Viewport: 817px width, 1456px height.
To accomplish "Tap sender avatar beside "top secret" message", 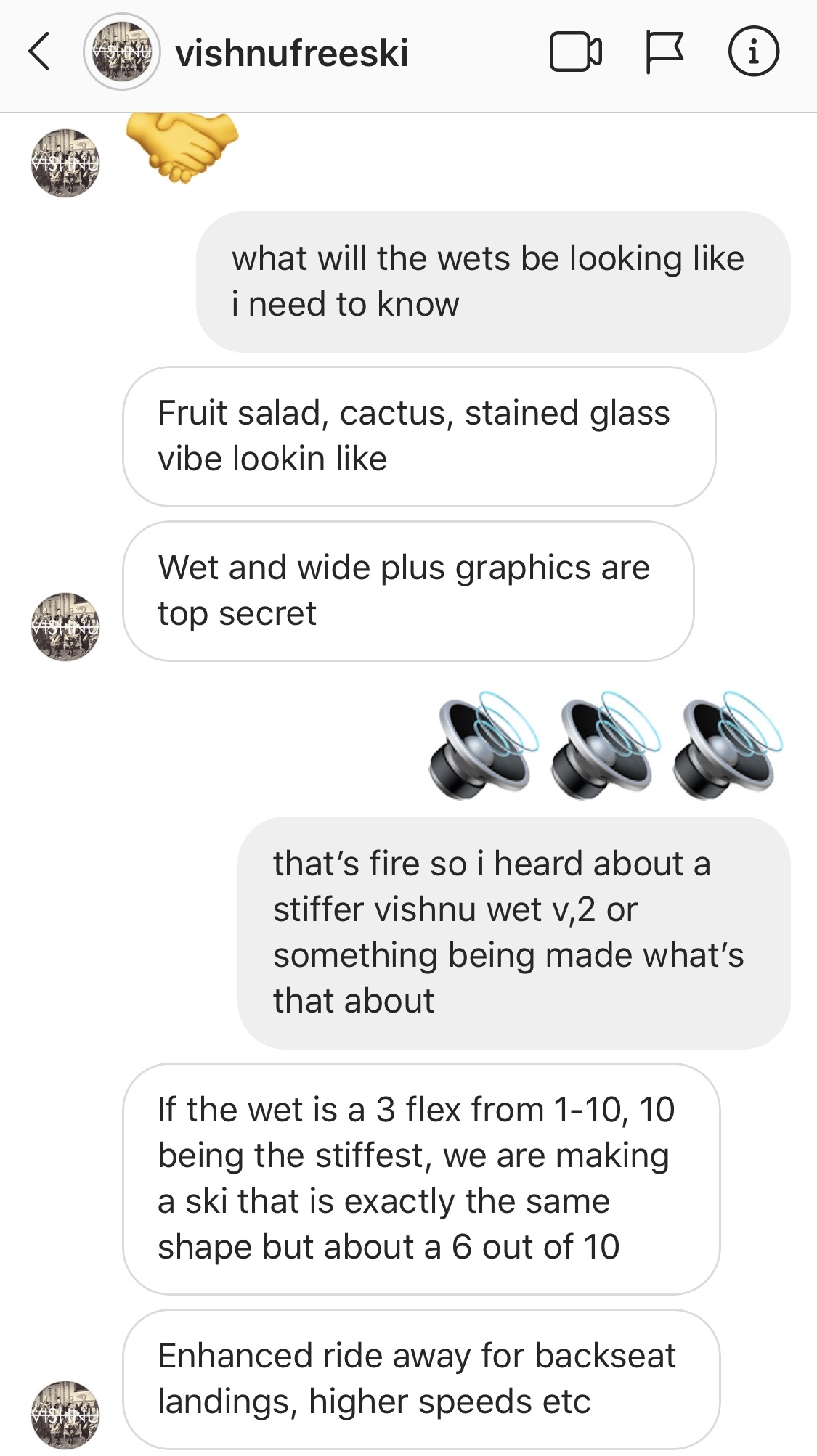I will pyautogui.click(x=65, y=626).
